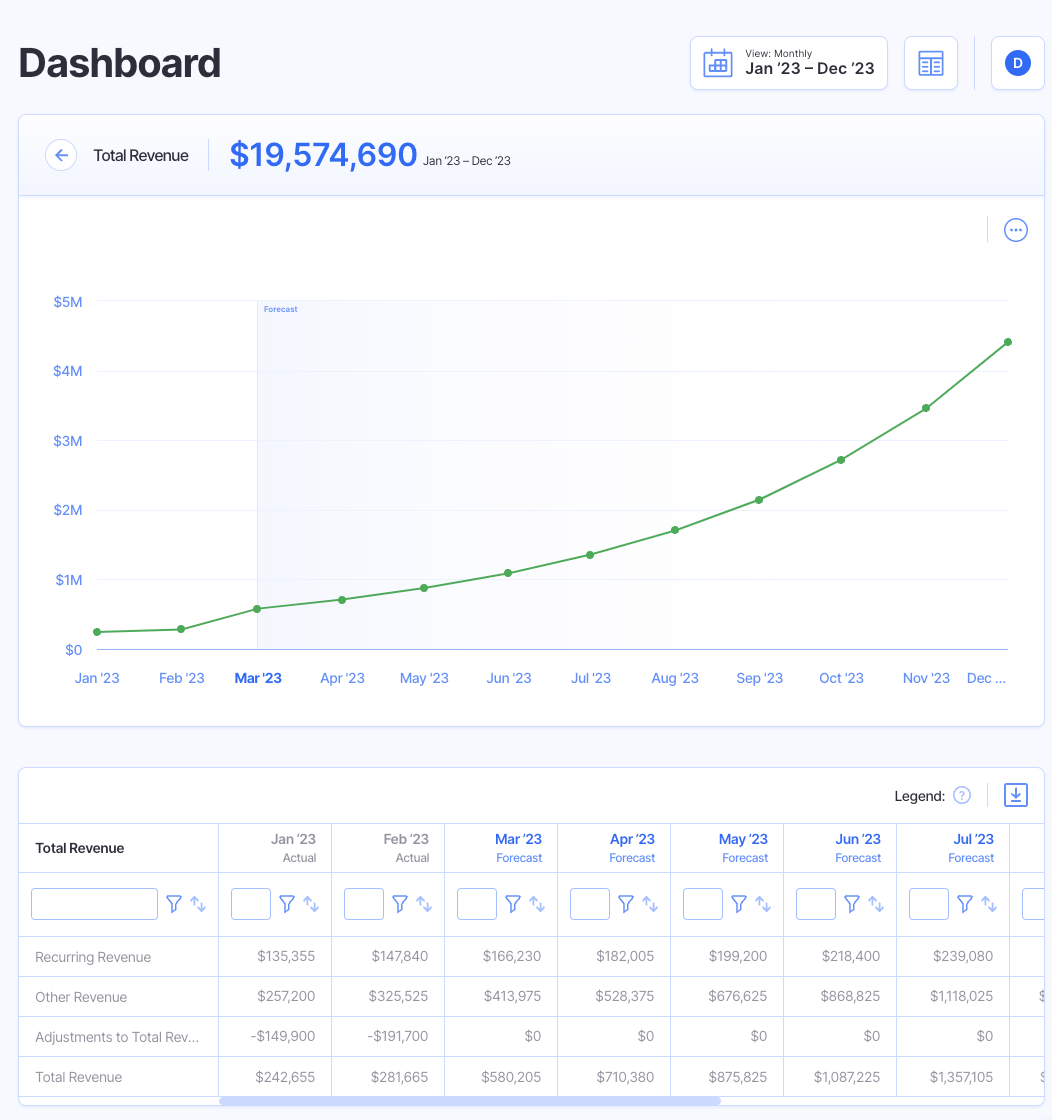Open the filter icon under Jul '23 column

(x=964, y=903)
